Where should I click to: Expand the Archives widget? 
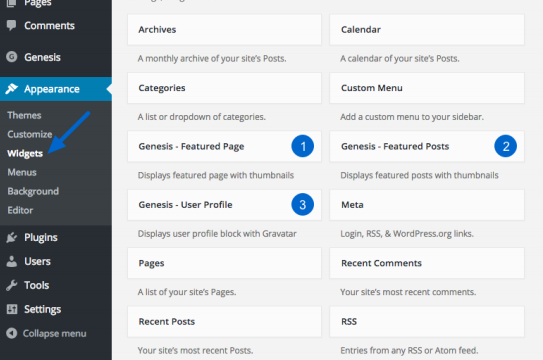[x=224, y=30]
